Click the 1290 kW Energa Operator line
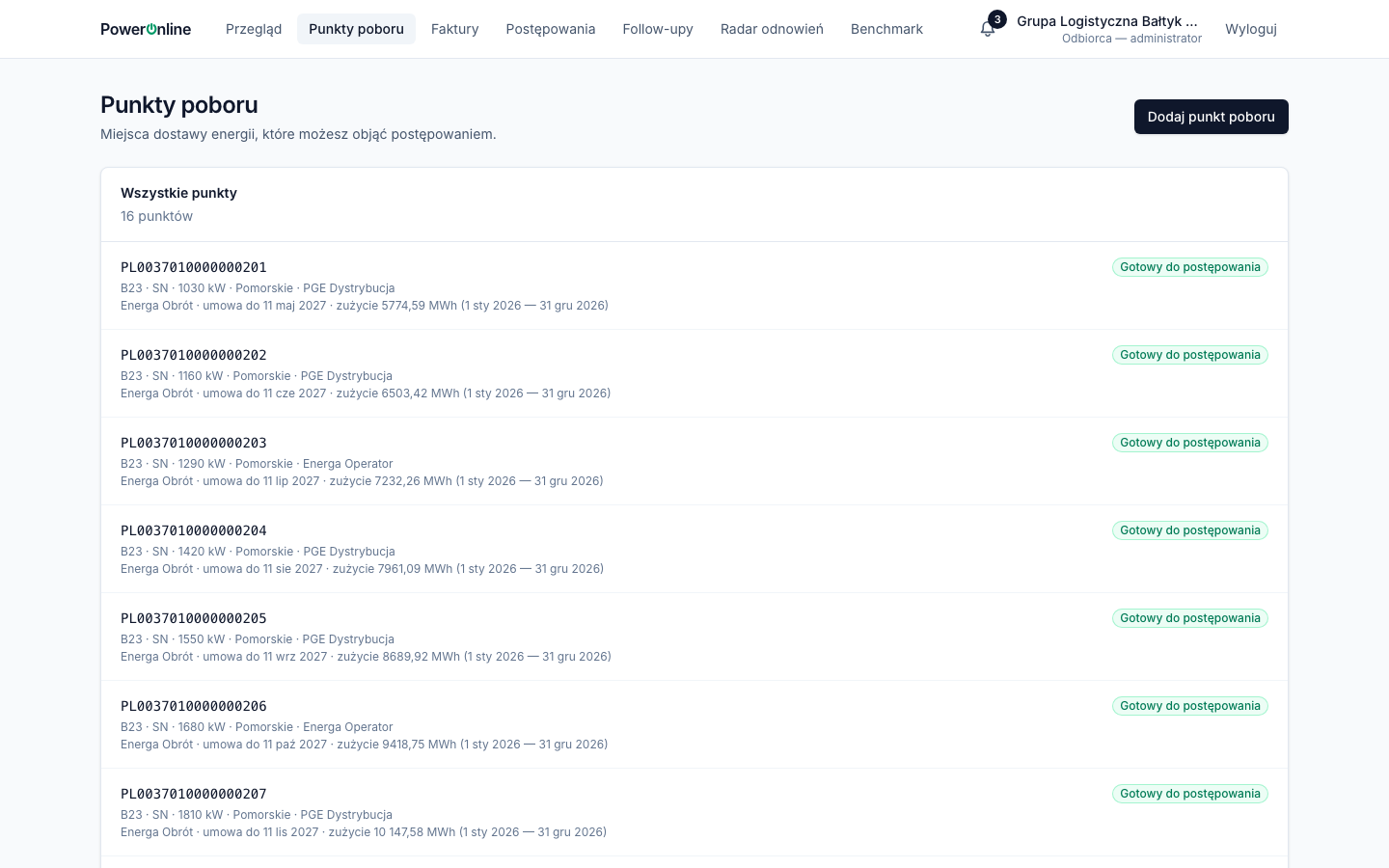Screen dimensions: 1389x868 [x=257, y=464]
